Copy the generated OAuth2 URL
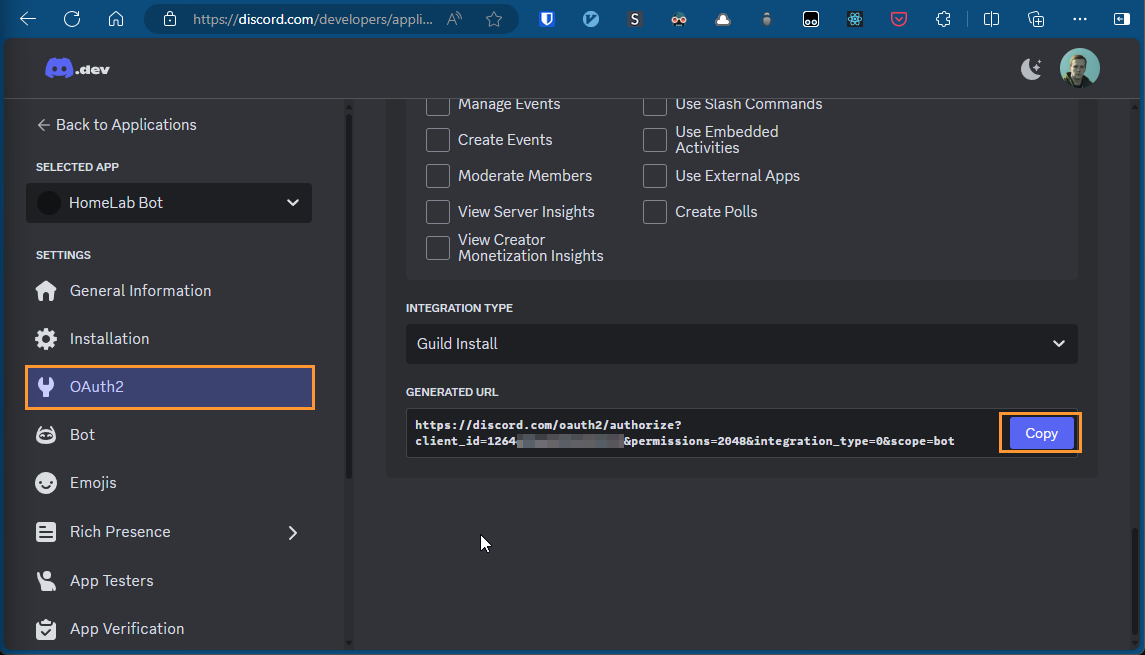1145x655 pixels. click(x=1041, y=433)
